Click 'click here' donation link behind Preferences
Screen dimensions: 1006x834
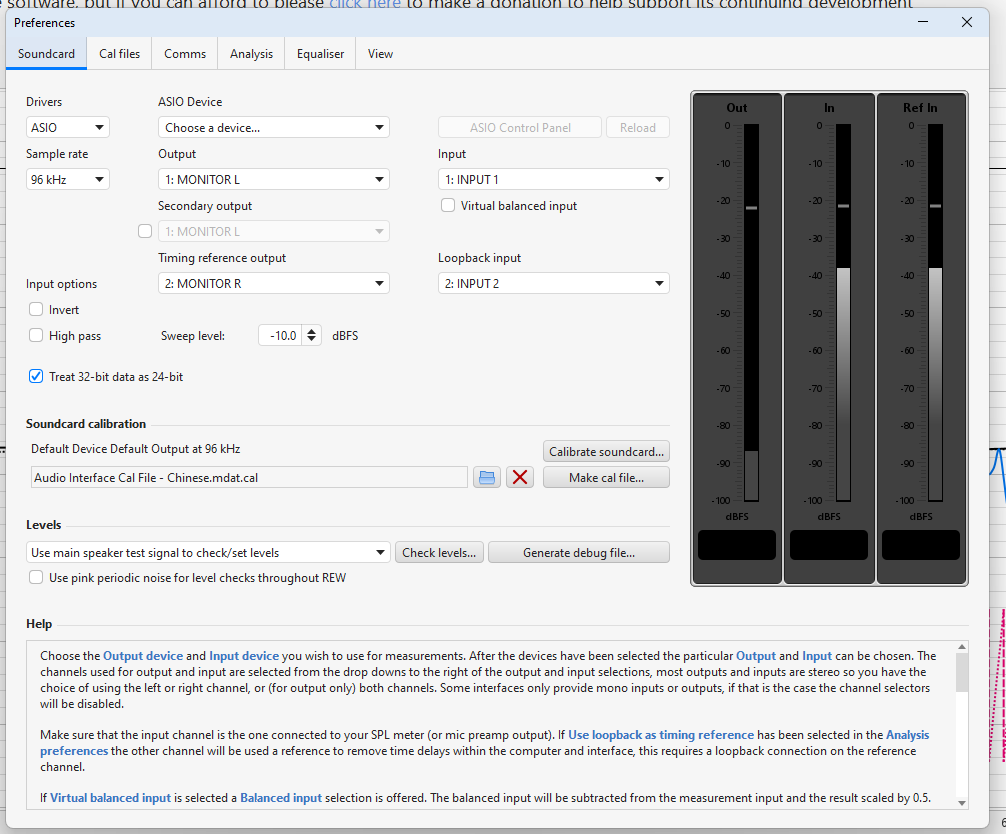coord(365,4)
